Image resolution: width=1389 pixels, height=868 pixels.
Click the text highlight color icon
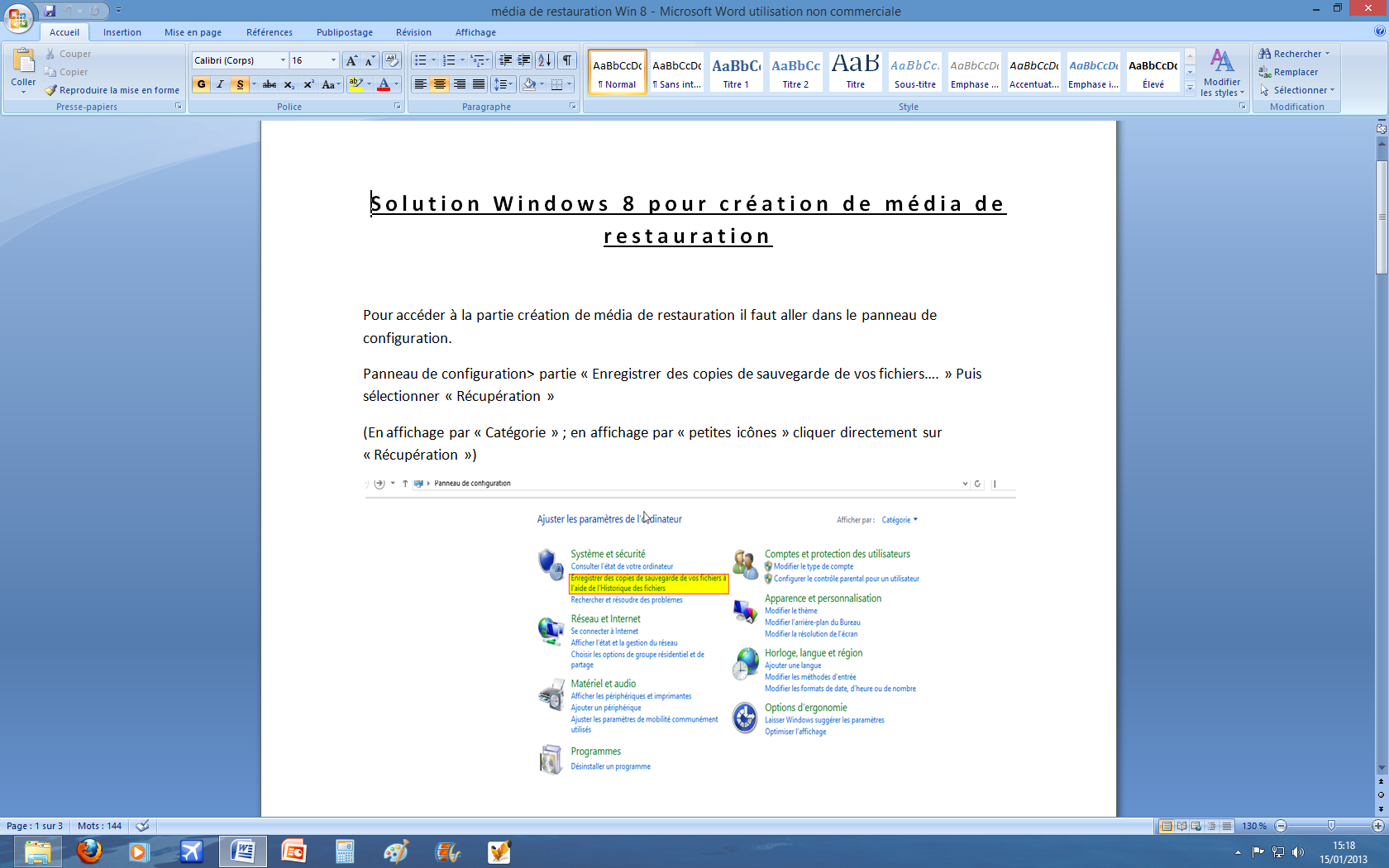[x=356, y=84]
